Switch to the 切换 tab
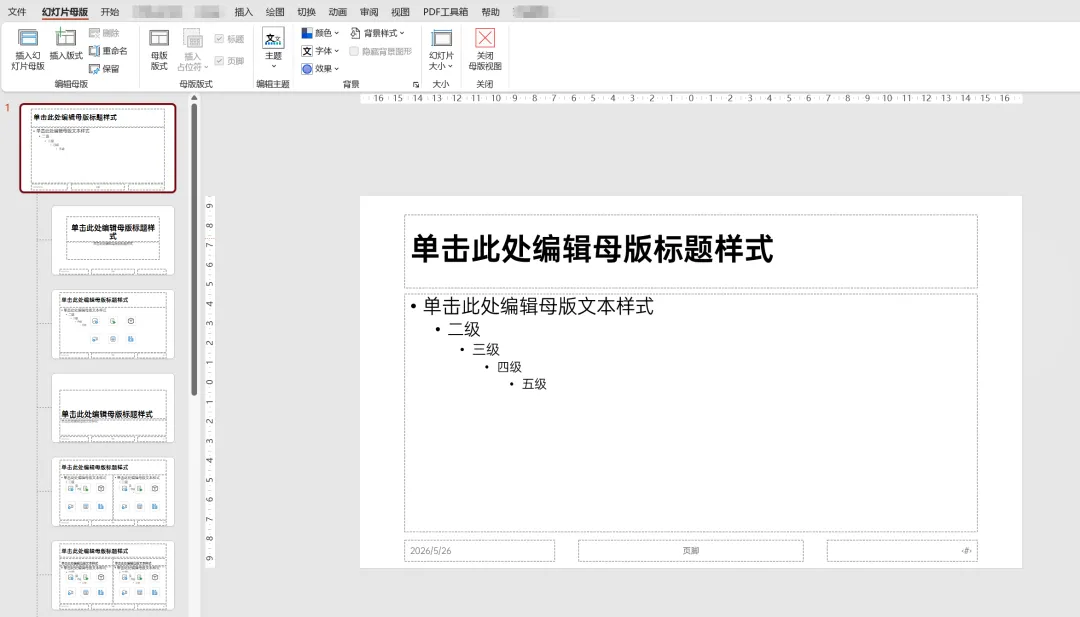The height and width of the screenshot is (617, 1080). [307, 12]
